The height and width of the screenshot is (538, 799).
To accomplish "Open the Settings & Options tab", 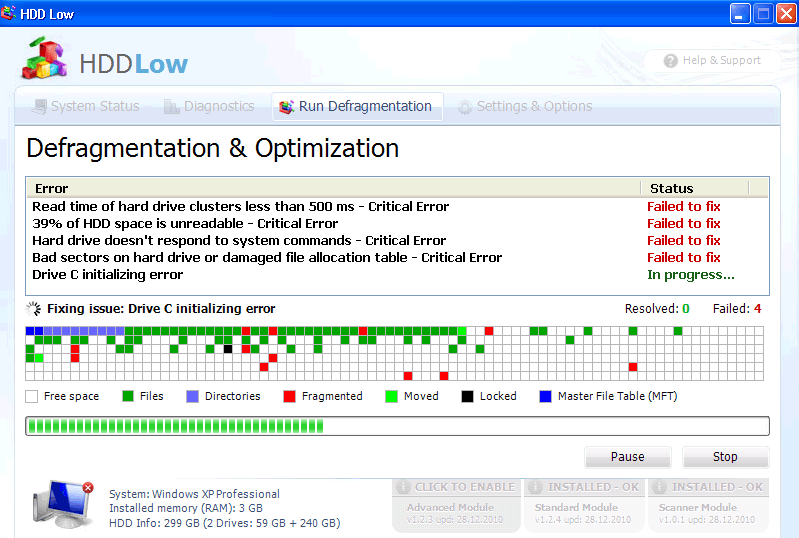I will point(525,106).
